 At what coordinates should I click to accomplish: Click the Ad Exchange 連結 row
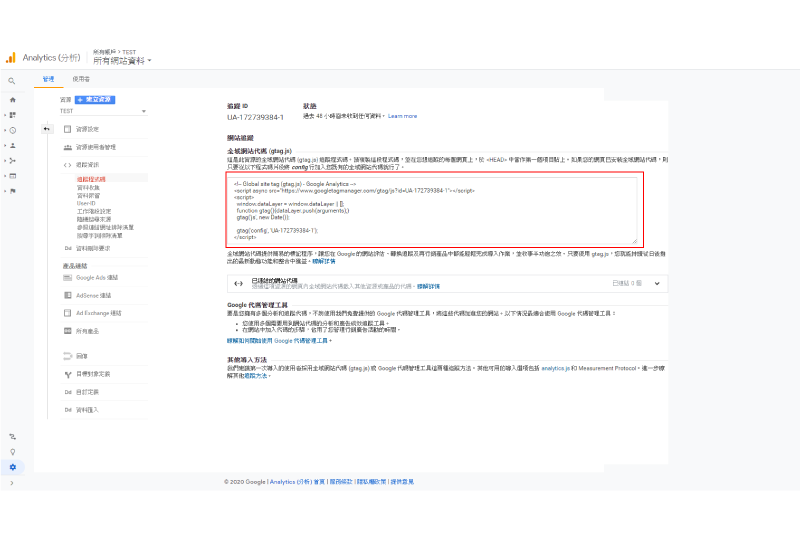104,313
